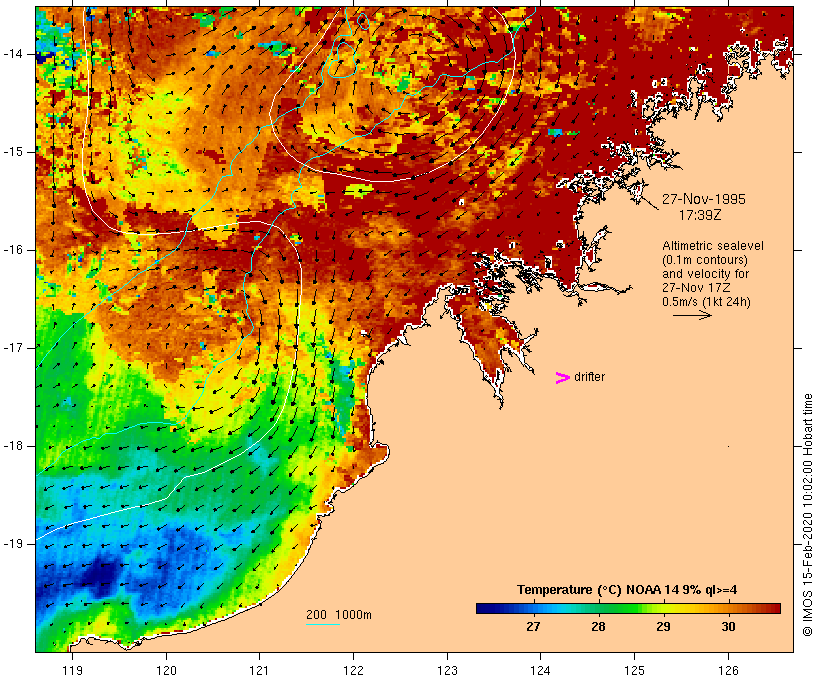820x680 pixels.
Task: Click the '(0.1m contours)' caption line
Action: point(705,260)
